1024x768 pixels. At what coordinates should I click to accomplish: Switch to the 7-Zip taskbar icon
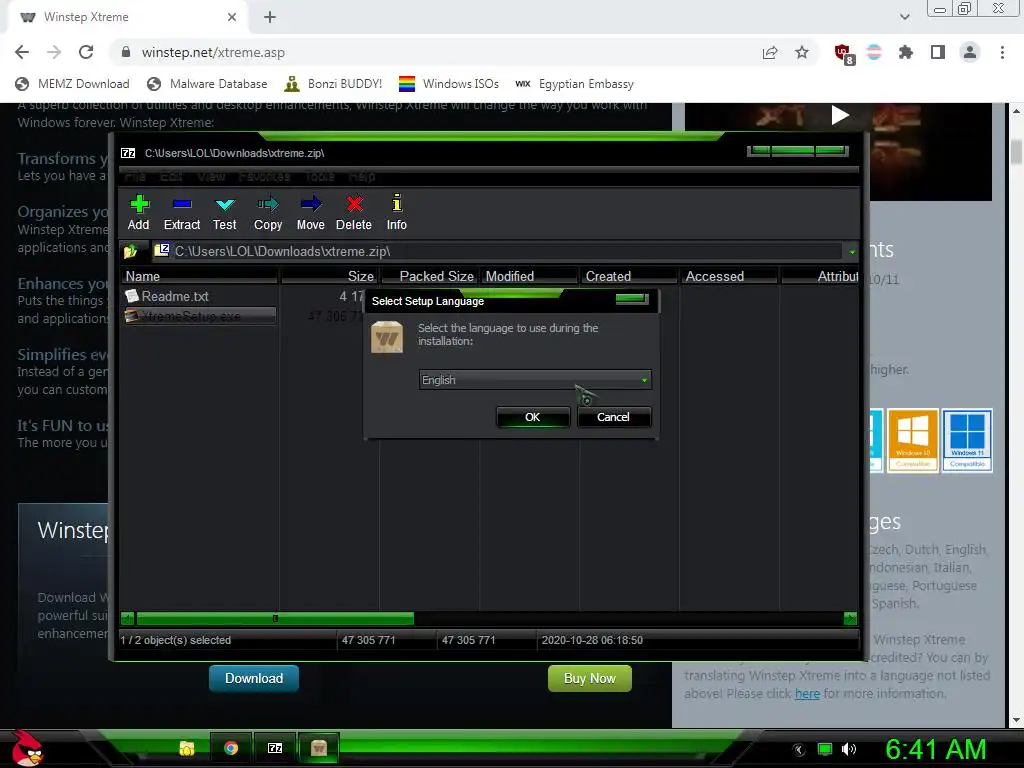coord(275,748)
